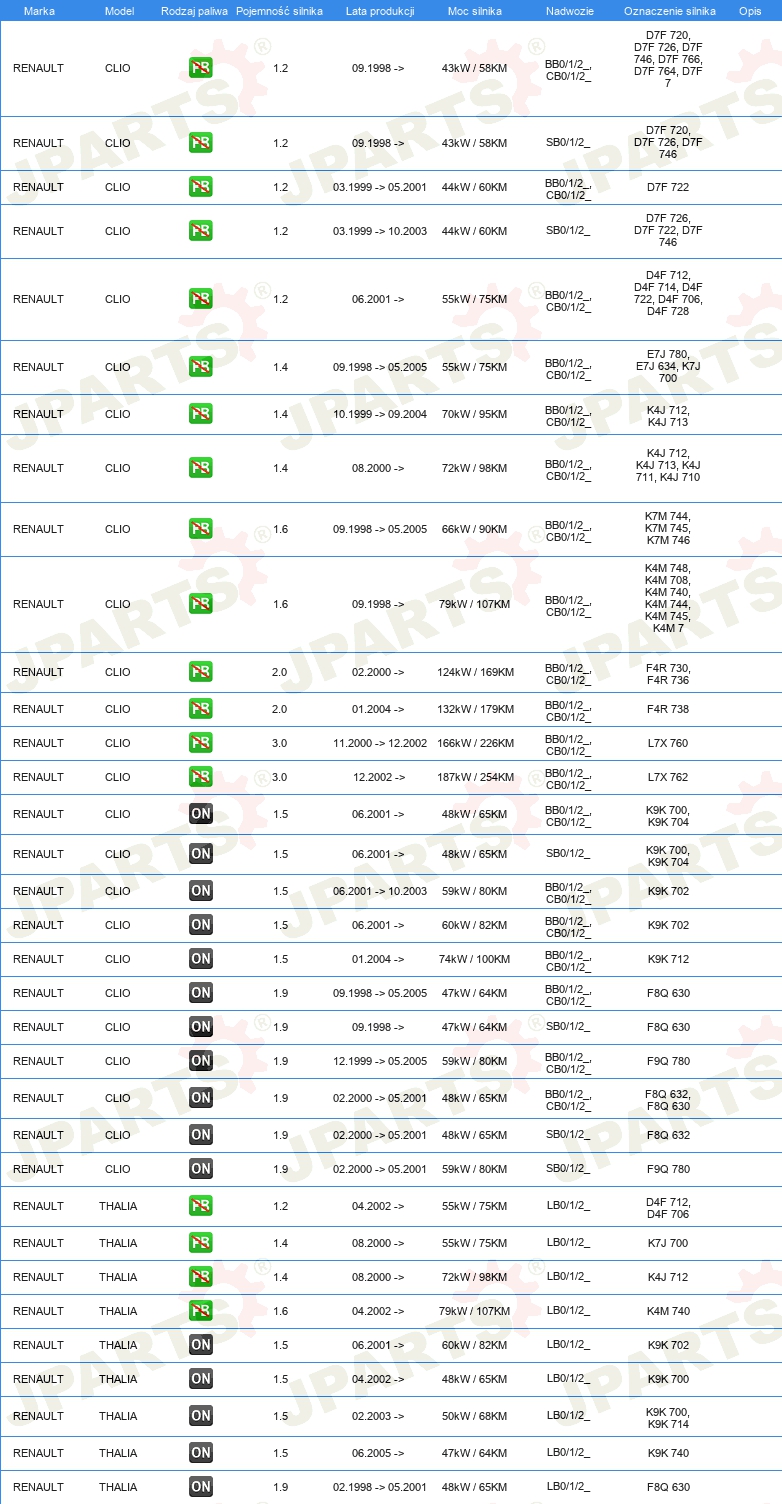Click the K9K 712 engine code cell

click(668, 959)
